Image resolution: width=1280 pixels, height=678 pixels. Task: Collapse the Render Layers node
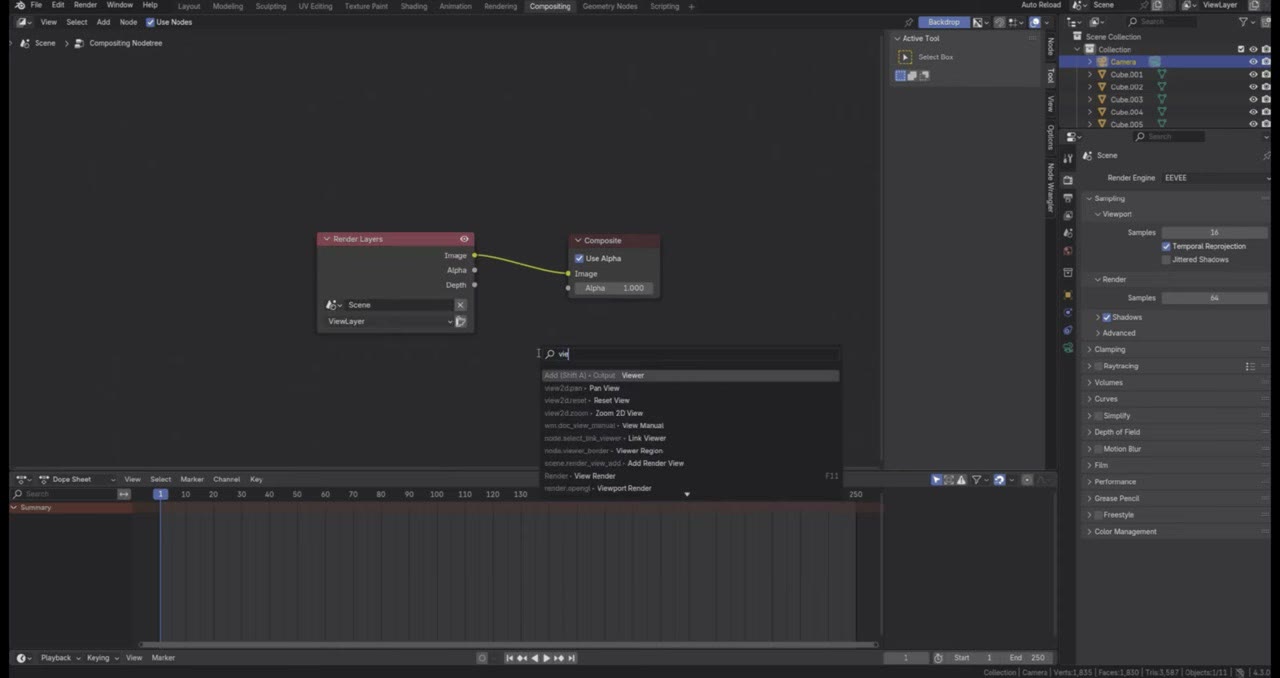click(326, 239)
